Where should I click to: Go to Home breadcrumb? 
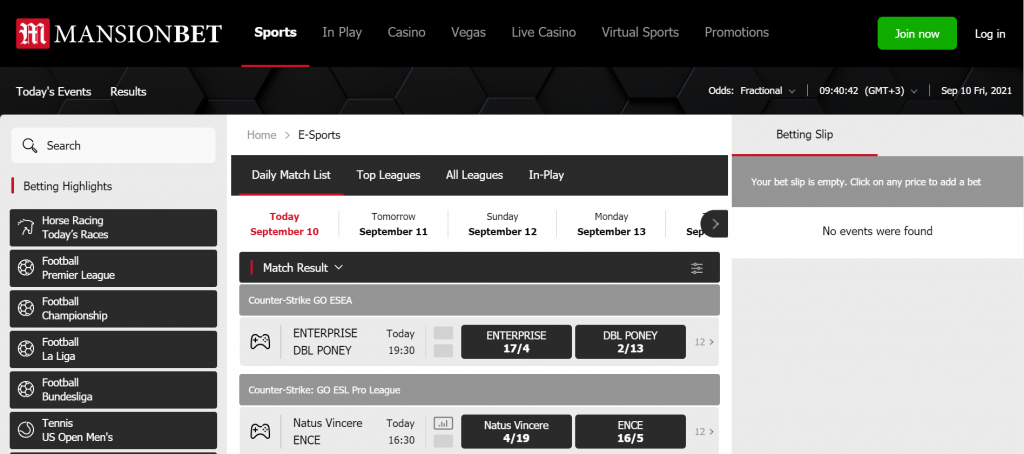point(261,135)
